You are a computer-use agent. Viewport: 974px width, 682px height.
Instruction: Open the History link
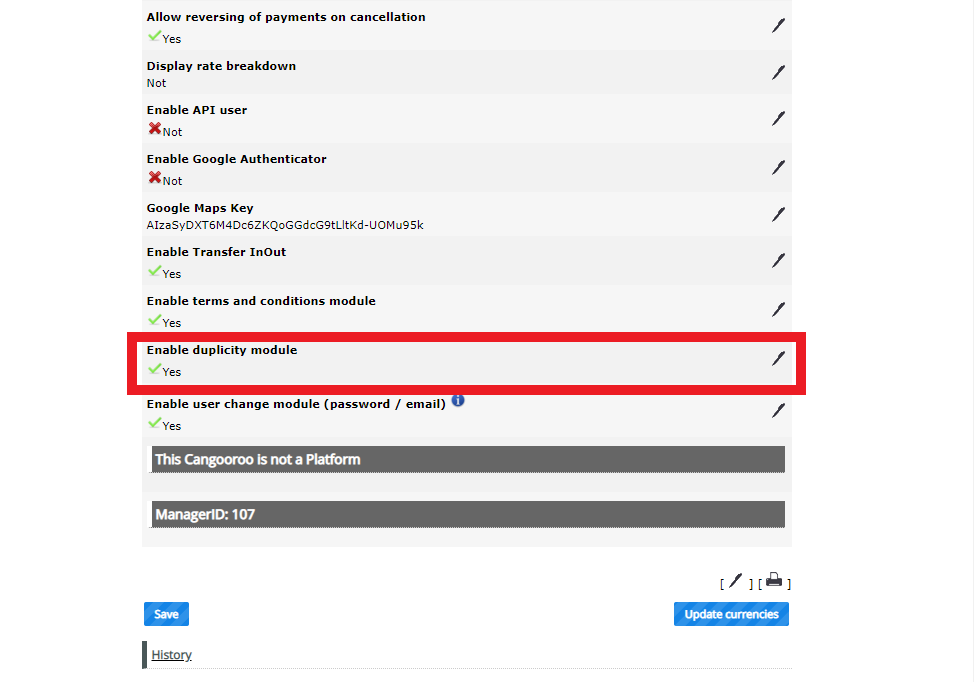point(171,655)
